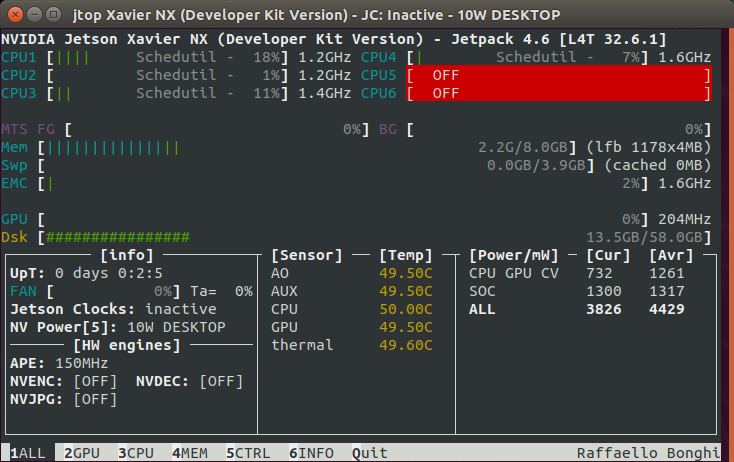This screenshot has height=462, width=734.
Task: Click the thermal 49.60C temperature
Action: click(x=405, y=345)
